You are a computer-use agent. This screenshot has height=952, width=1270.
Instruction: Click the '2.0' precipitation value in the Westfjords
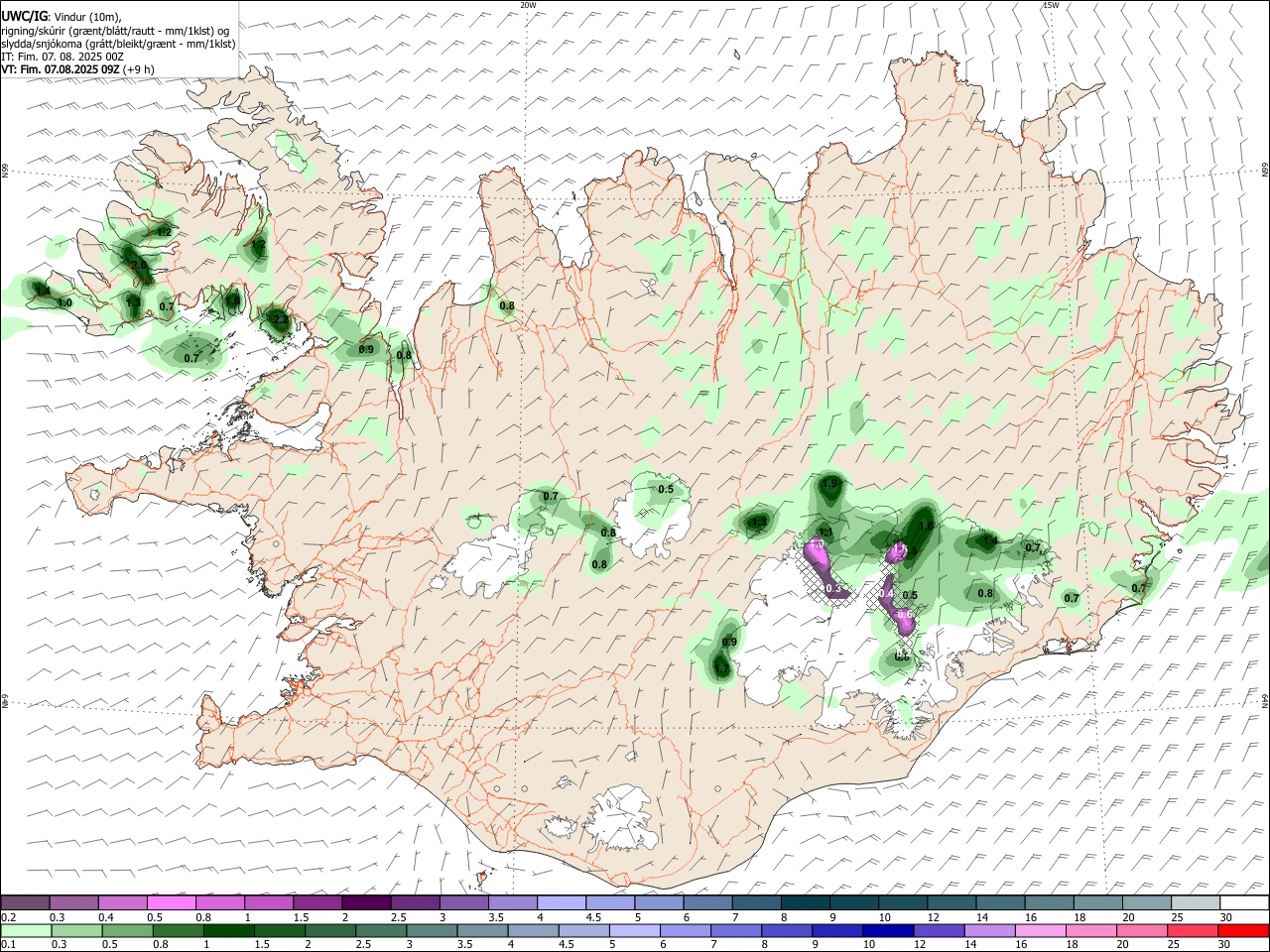(x=139, y=266)
